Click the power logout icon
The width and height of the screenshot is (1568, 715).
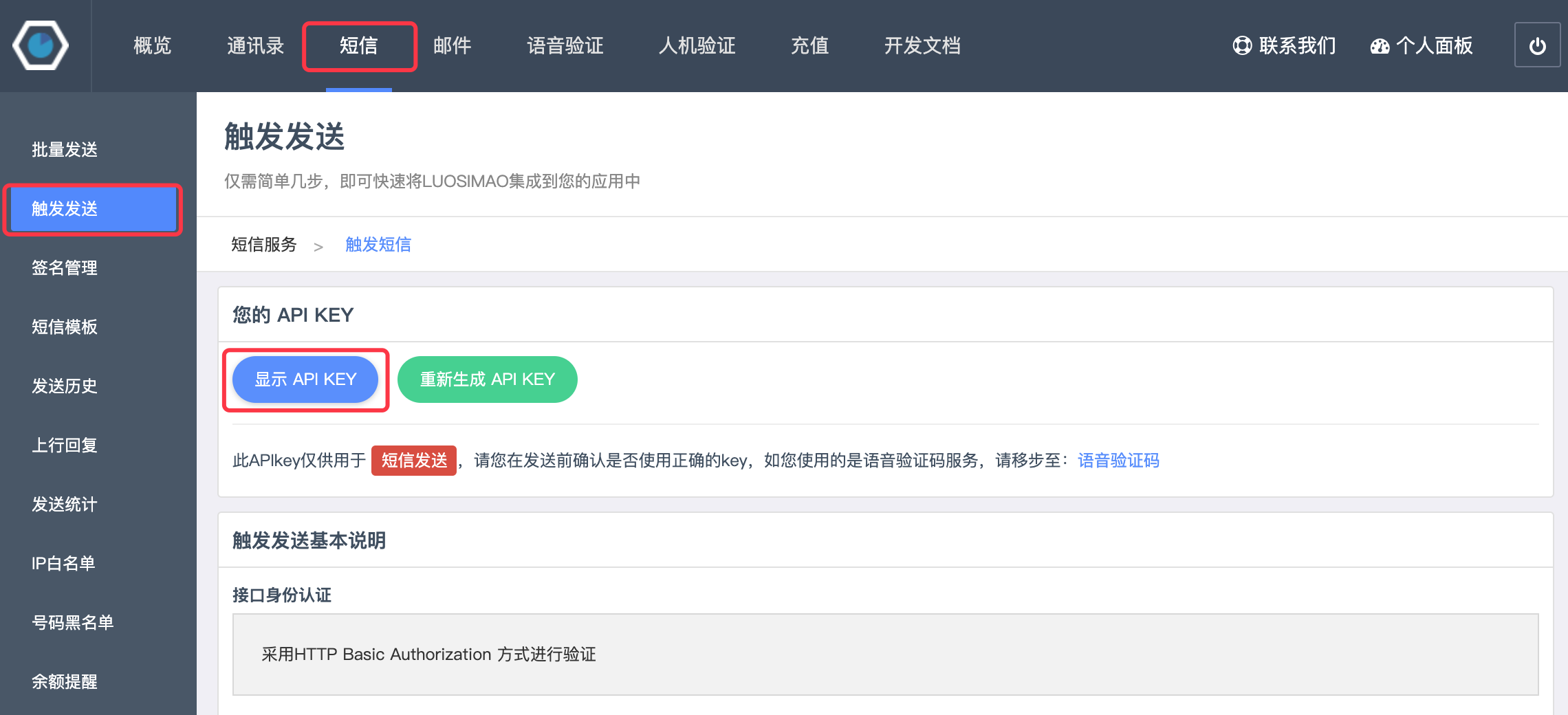coord(1537,45)
